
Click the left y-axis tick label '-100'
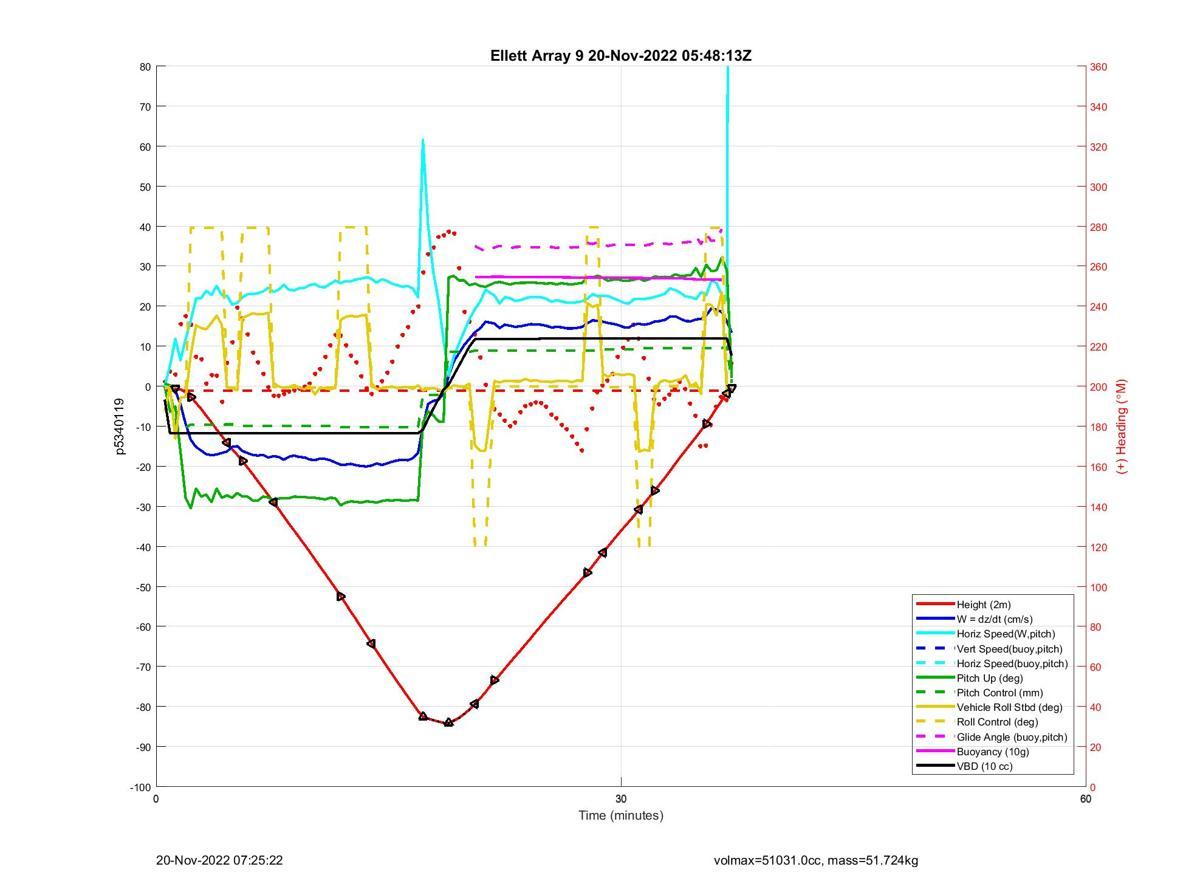pyautogui.click(x=141, y=787)
